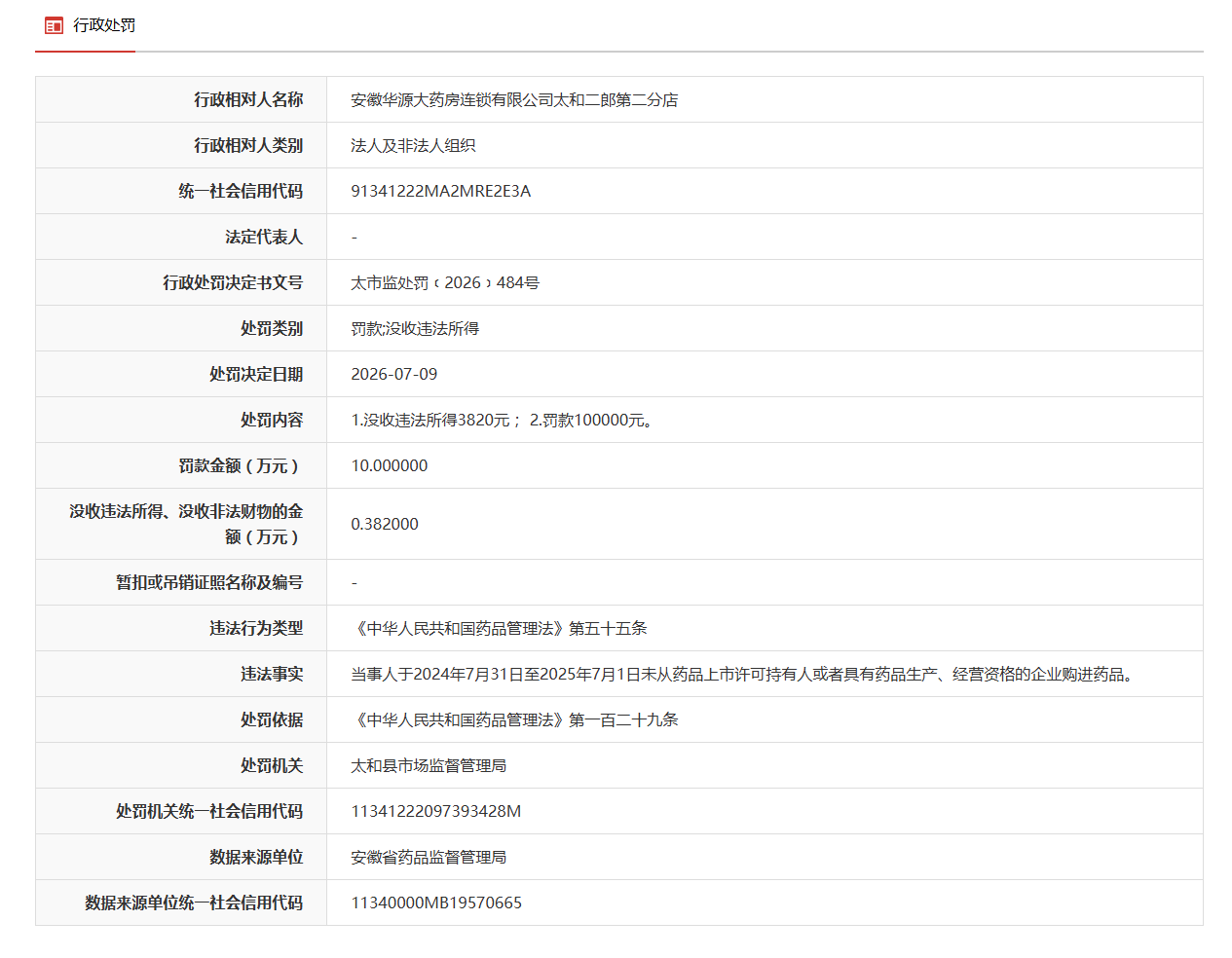
Task: Click the 处罚内容 label
Action: pos(272,420)
